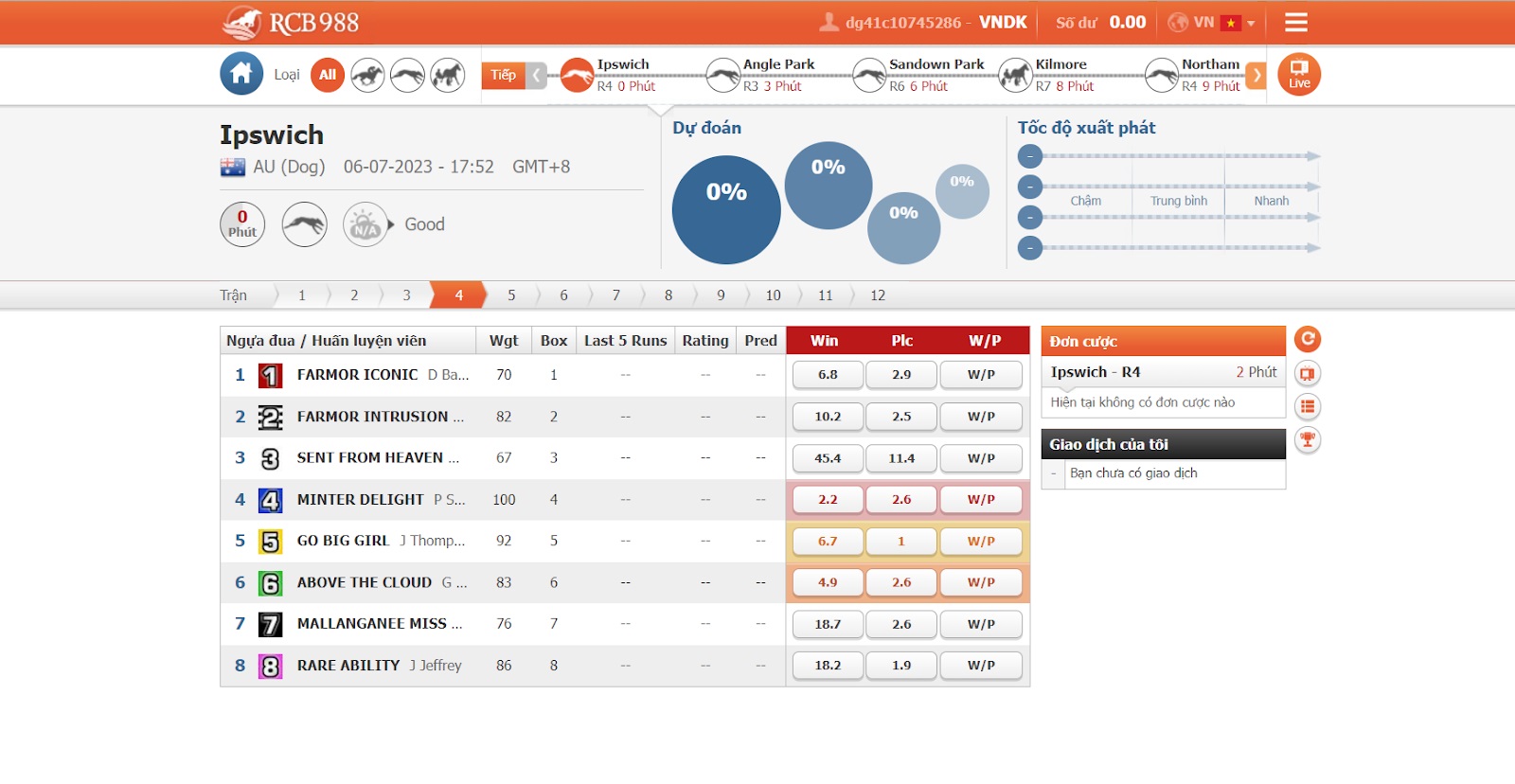The image size is (1515, 784).
Task: Open the Kilmore R7 race
Action: 1046,75
